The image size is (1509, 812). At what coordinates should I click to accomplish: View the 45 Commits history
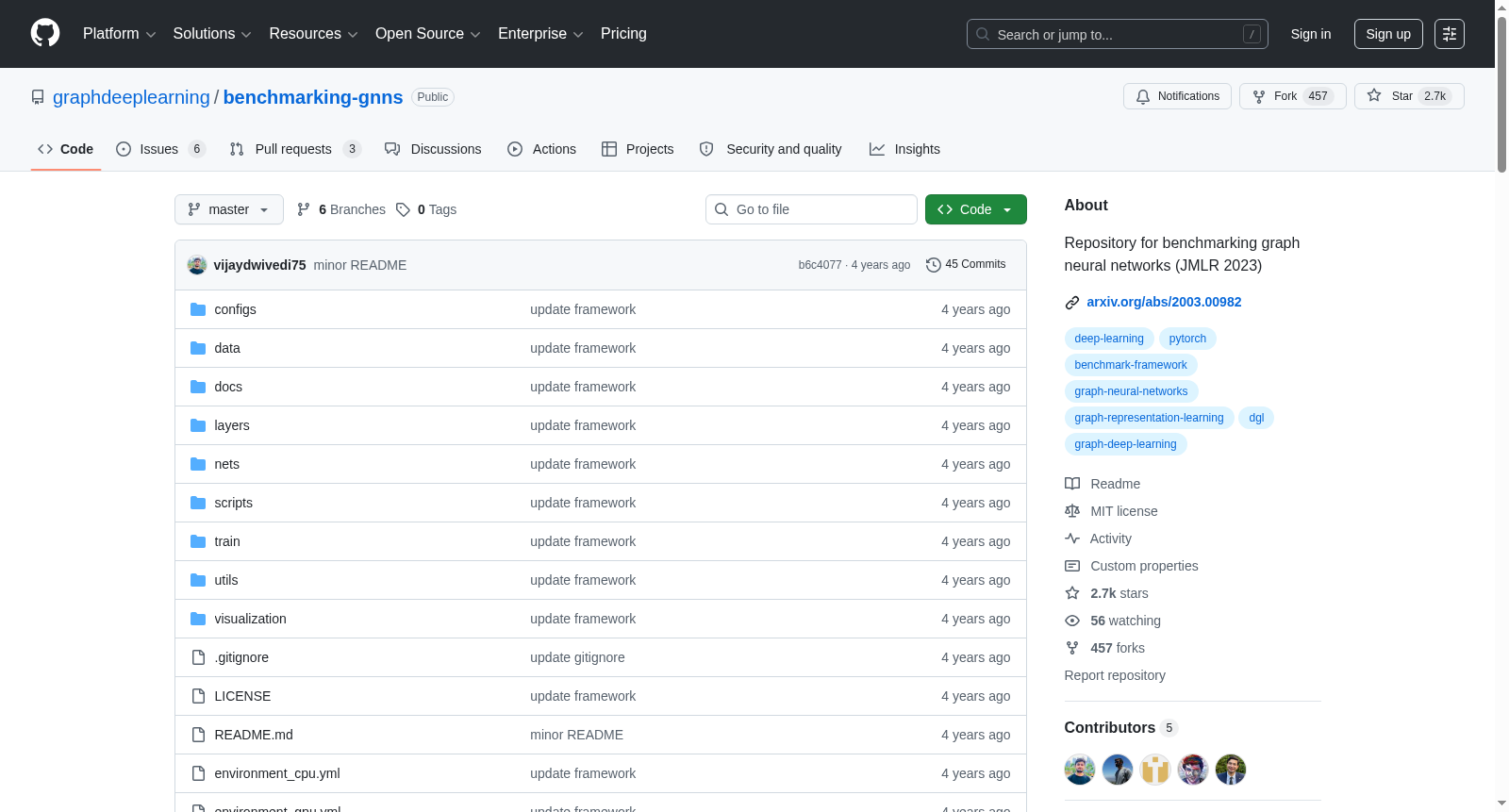coord(966,265)
